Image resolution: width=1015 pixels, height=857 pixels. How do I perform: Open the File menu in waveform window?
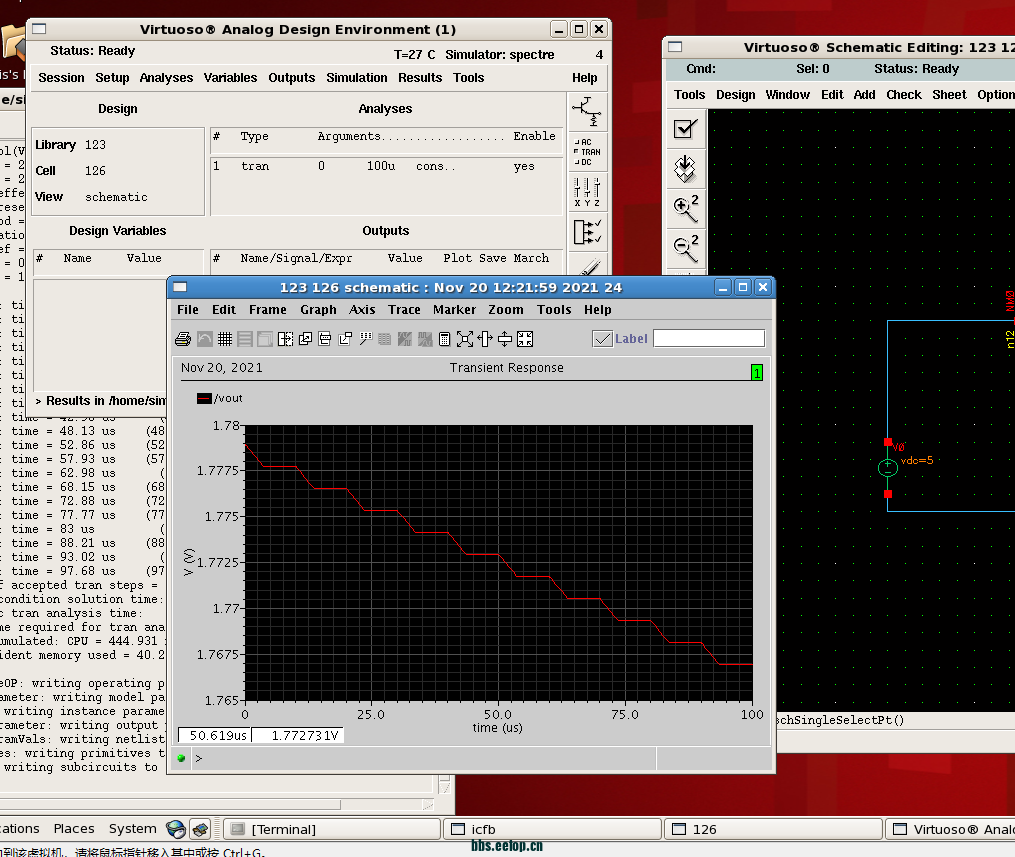tap(188, 310)
